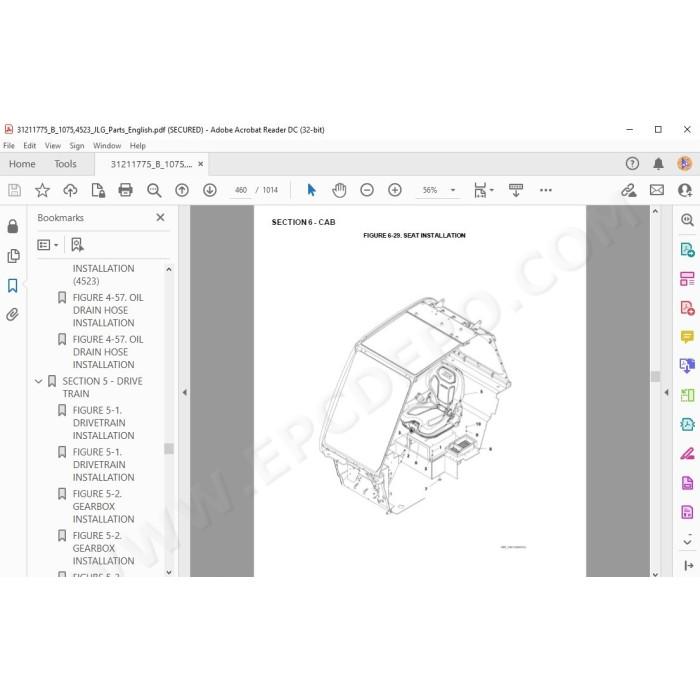Go to next page arrow
700x700 pixels.
coord(210,190)
